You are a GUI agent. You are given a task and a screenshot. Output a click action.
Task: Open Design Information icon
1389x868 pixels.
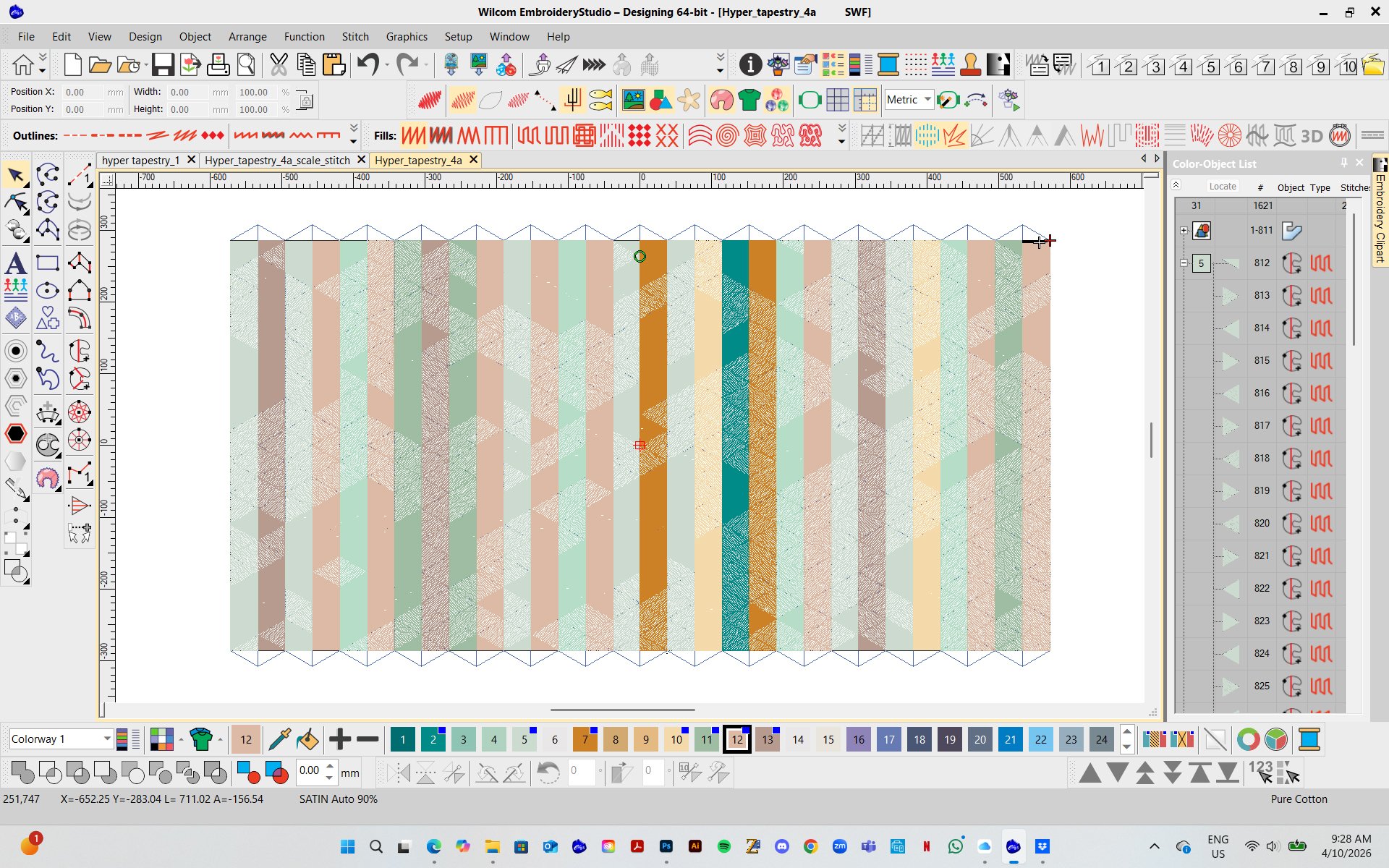(750, 65)
